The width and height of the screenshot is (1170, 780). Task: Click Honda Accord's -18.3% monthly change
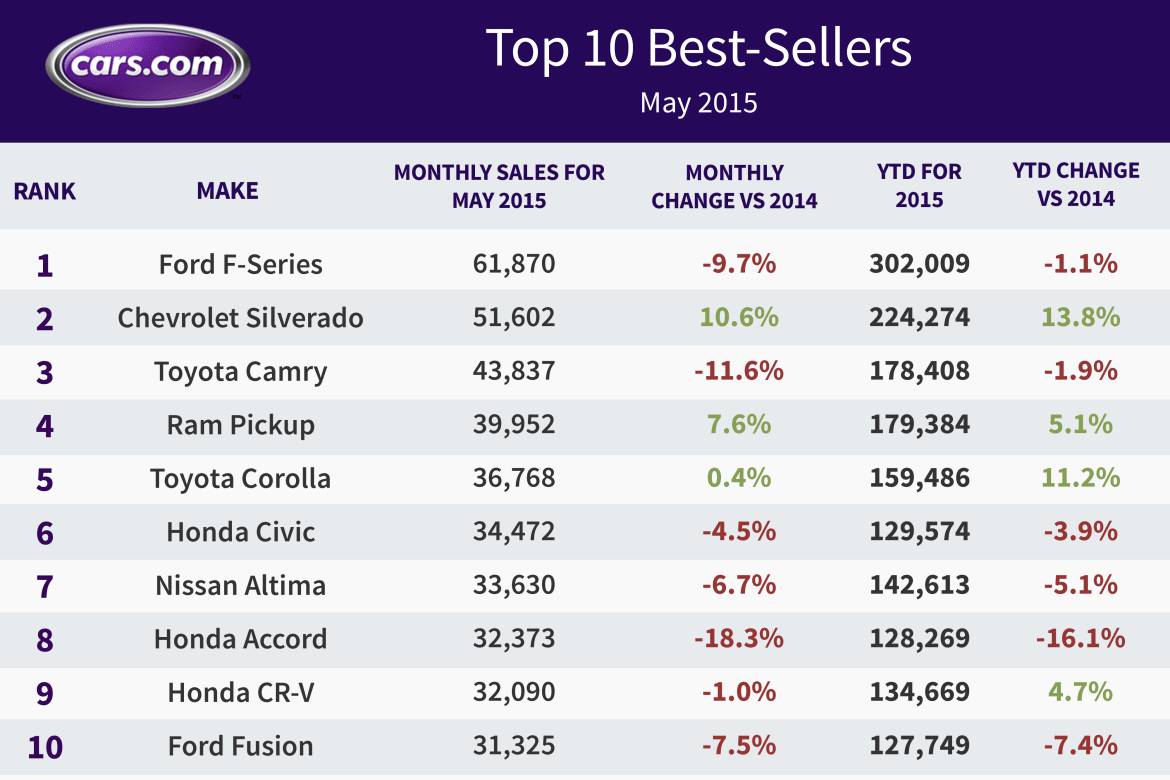[739, 638]
